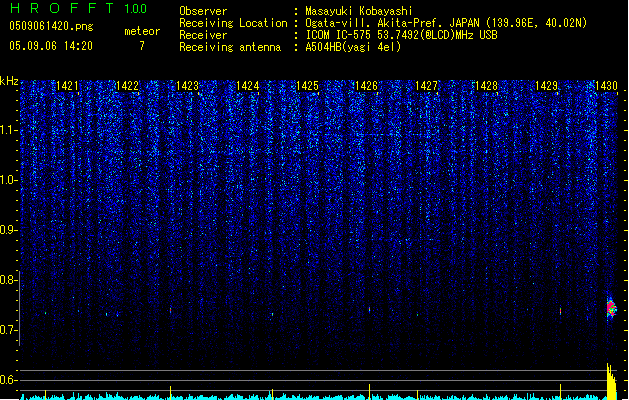Click the yellow meteor marker between 1422 and 1423
Viewport: 629px width, 400px height.
tap(170, 392)
